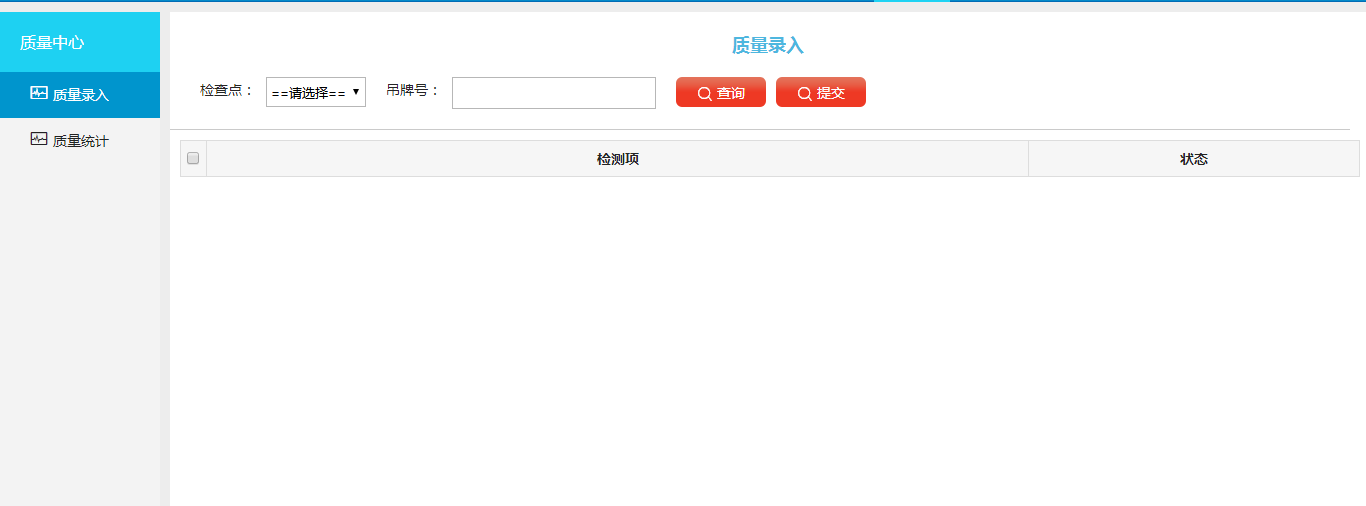Click the 吊牌号 field label
Image resolution: width=1366 pixels, height=506 pixels.
point(414,90)
